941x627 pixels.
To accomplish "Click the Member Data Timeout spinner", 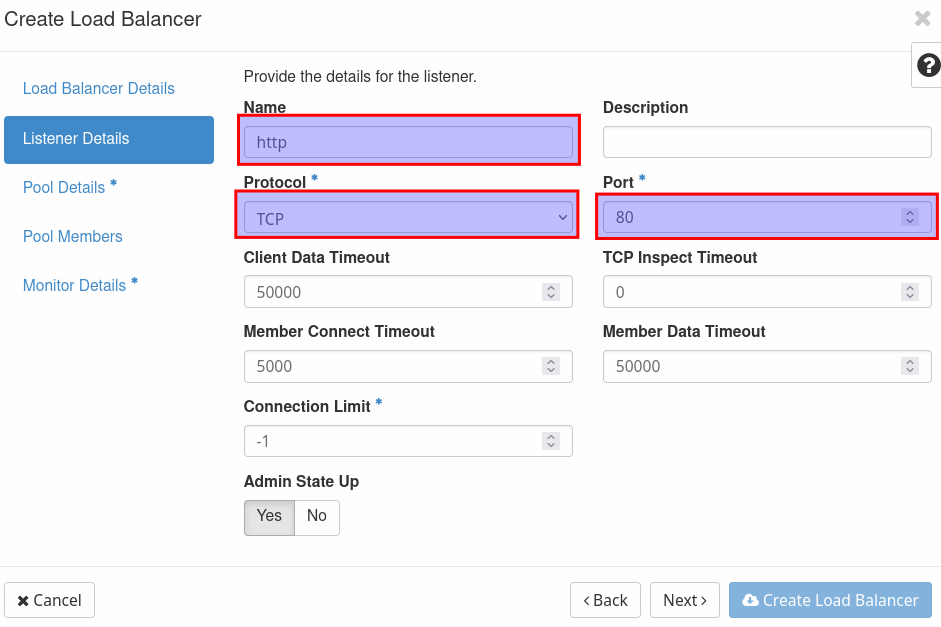I will 909,366.
